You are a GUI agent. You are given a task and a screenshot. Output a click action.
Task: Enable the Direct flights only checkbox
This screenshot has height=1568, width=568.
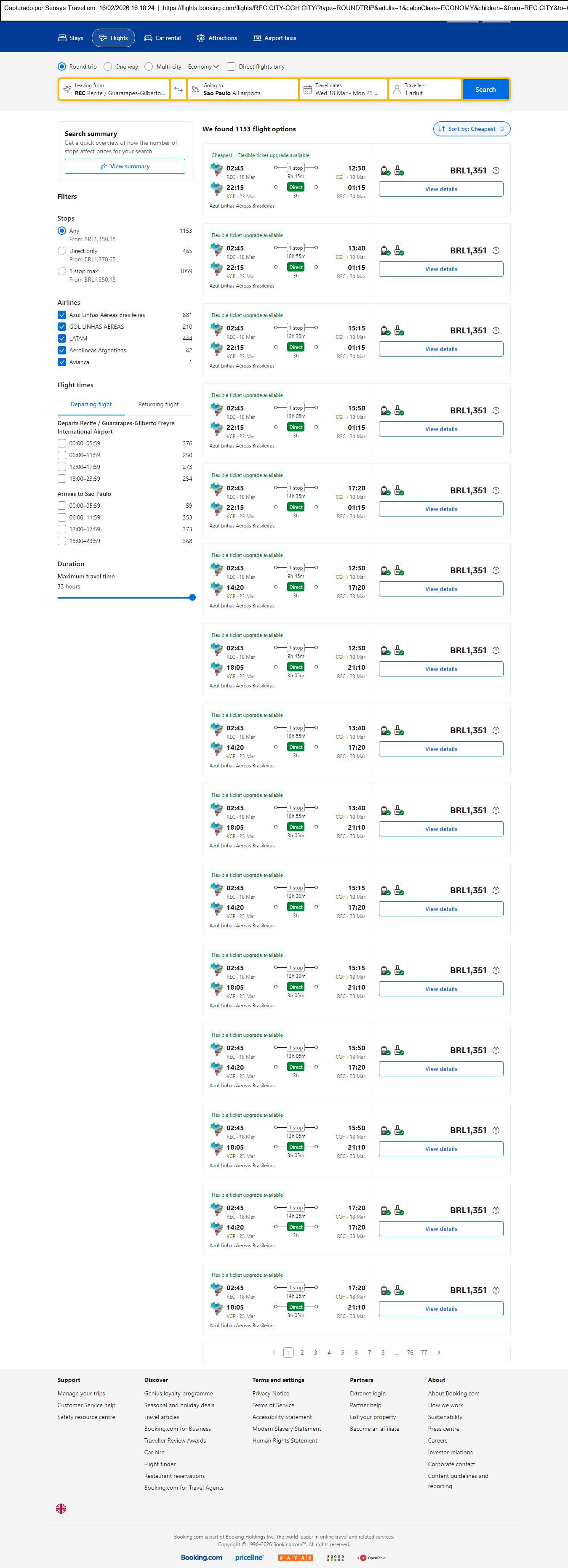[x=231, y=67]
